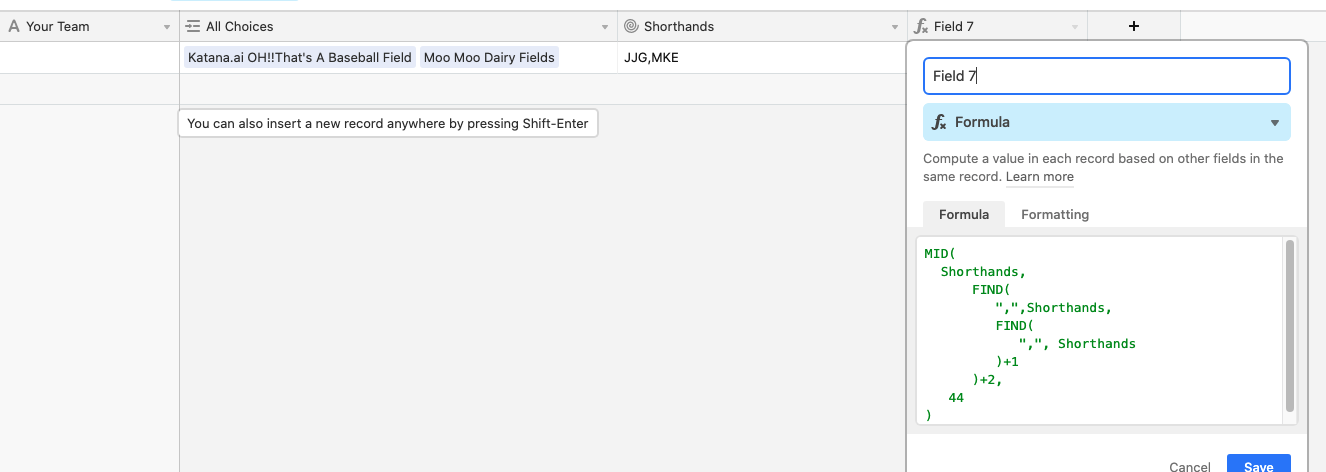Viewport: 1326px width, 472px height.
Task: Open the Shorthands column dropdown arrow
Action: click(x=895, y=28)
